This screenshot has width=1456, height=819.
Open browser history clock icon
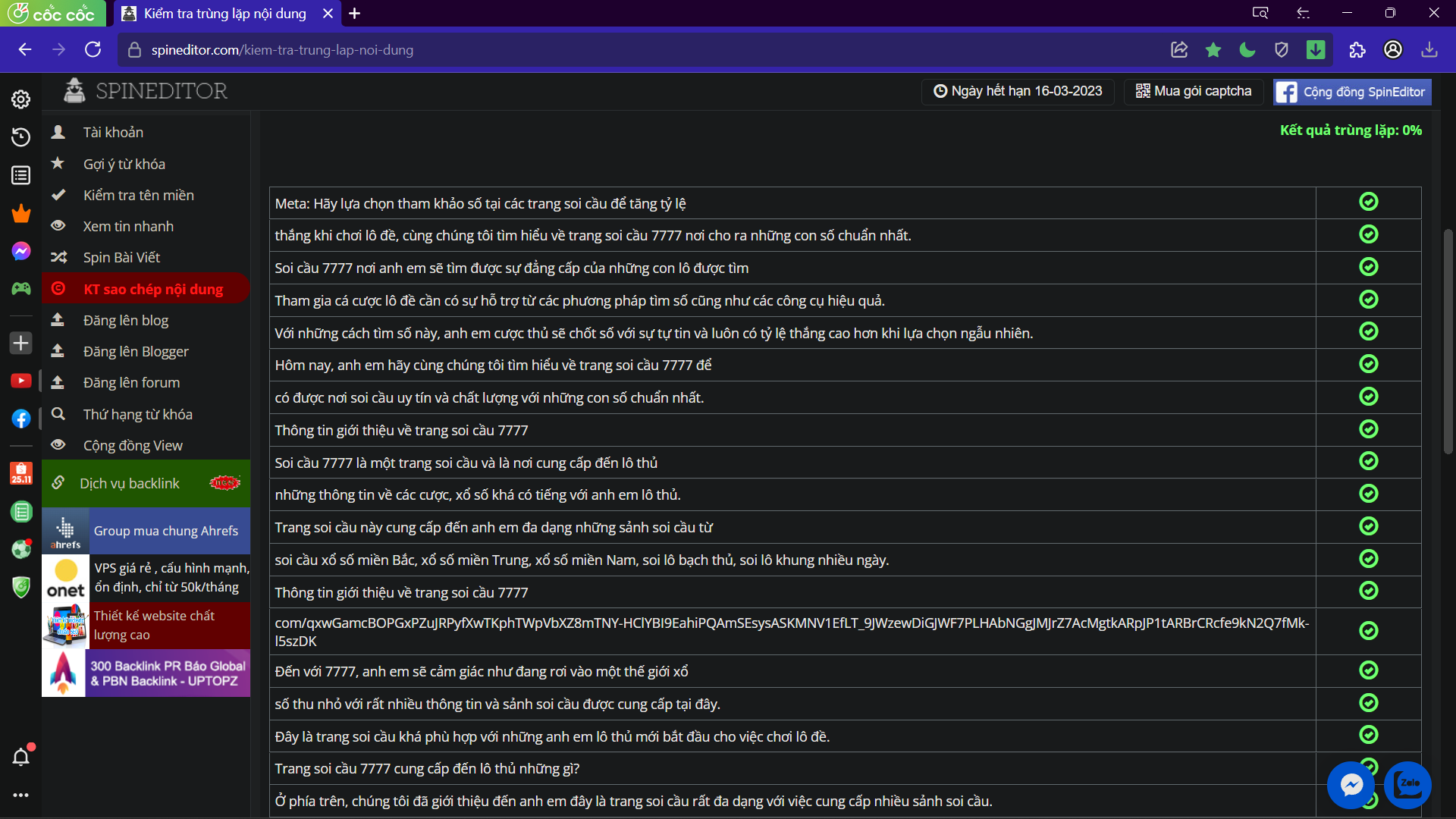click(x=20, y=136)
